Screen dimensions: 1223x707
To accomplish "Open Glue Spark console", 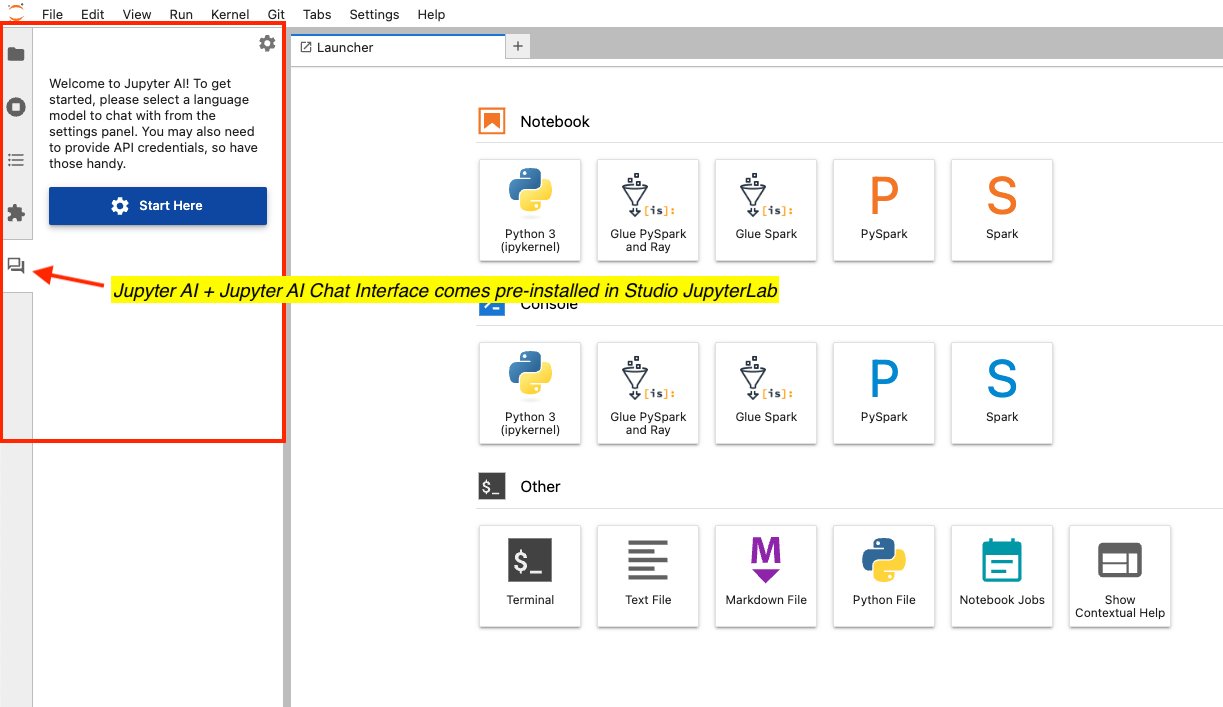I will pyautogui.click(x=766, y=394).
